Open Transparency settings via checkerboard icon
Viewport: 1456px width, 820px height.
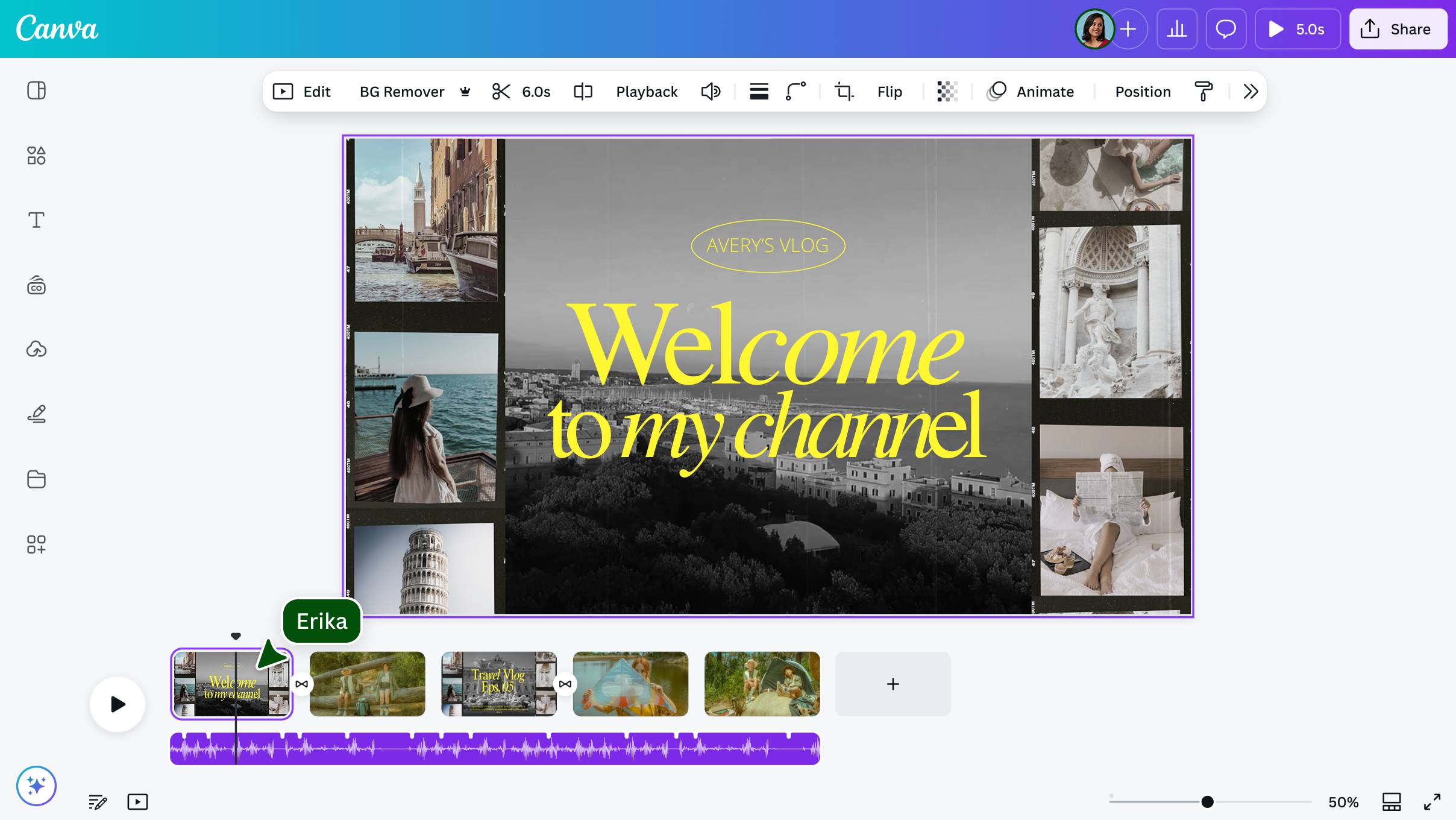coord(946,91)
